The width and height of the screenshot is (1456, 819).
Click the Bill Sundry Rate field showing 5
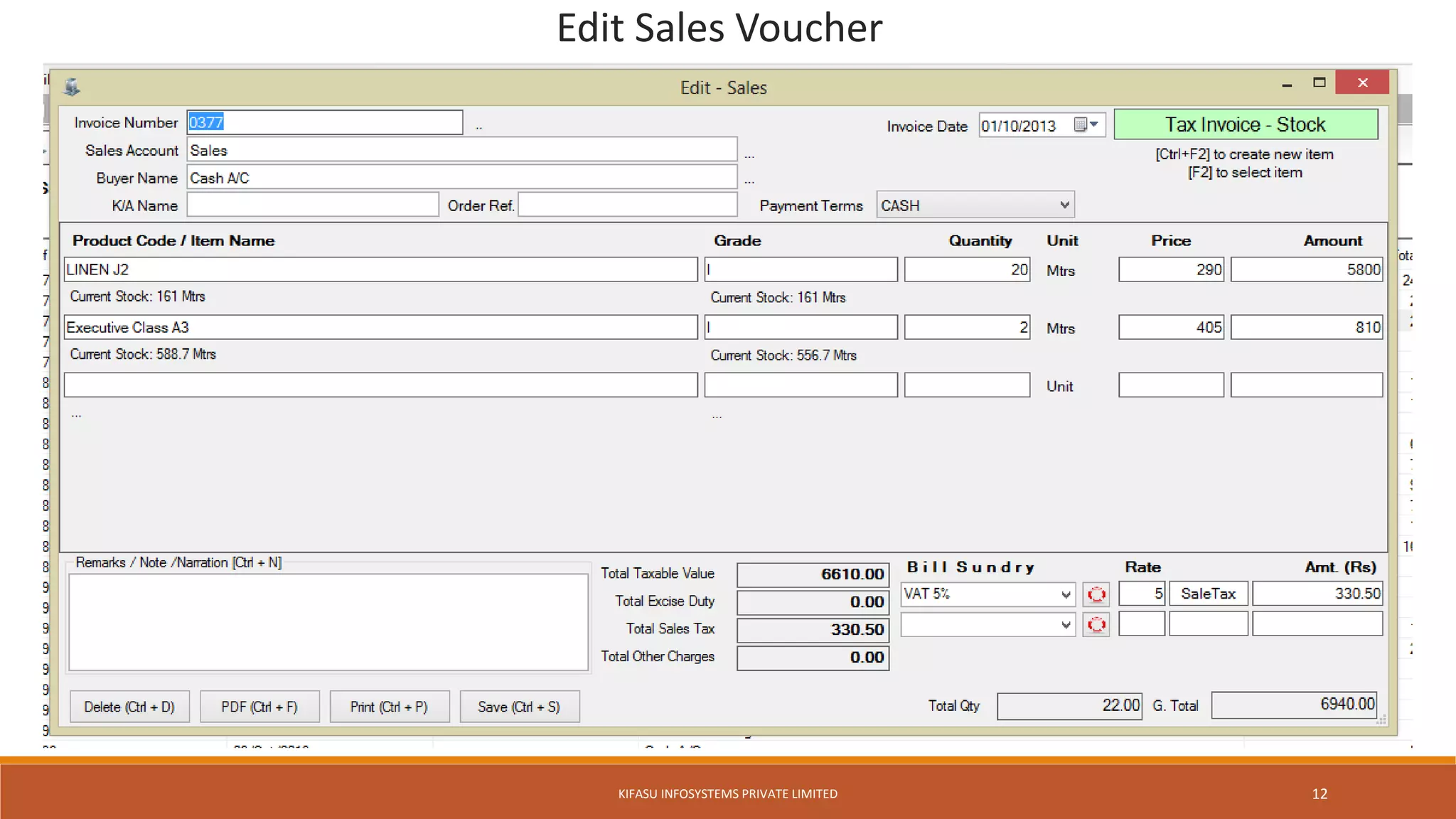[x=1142, y=594]
